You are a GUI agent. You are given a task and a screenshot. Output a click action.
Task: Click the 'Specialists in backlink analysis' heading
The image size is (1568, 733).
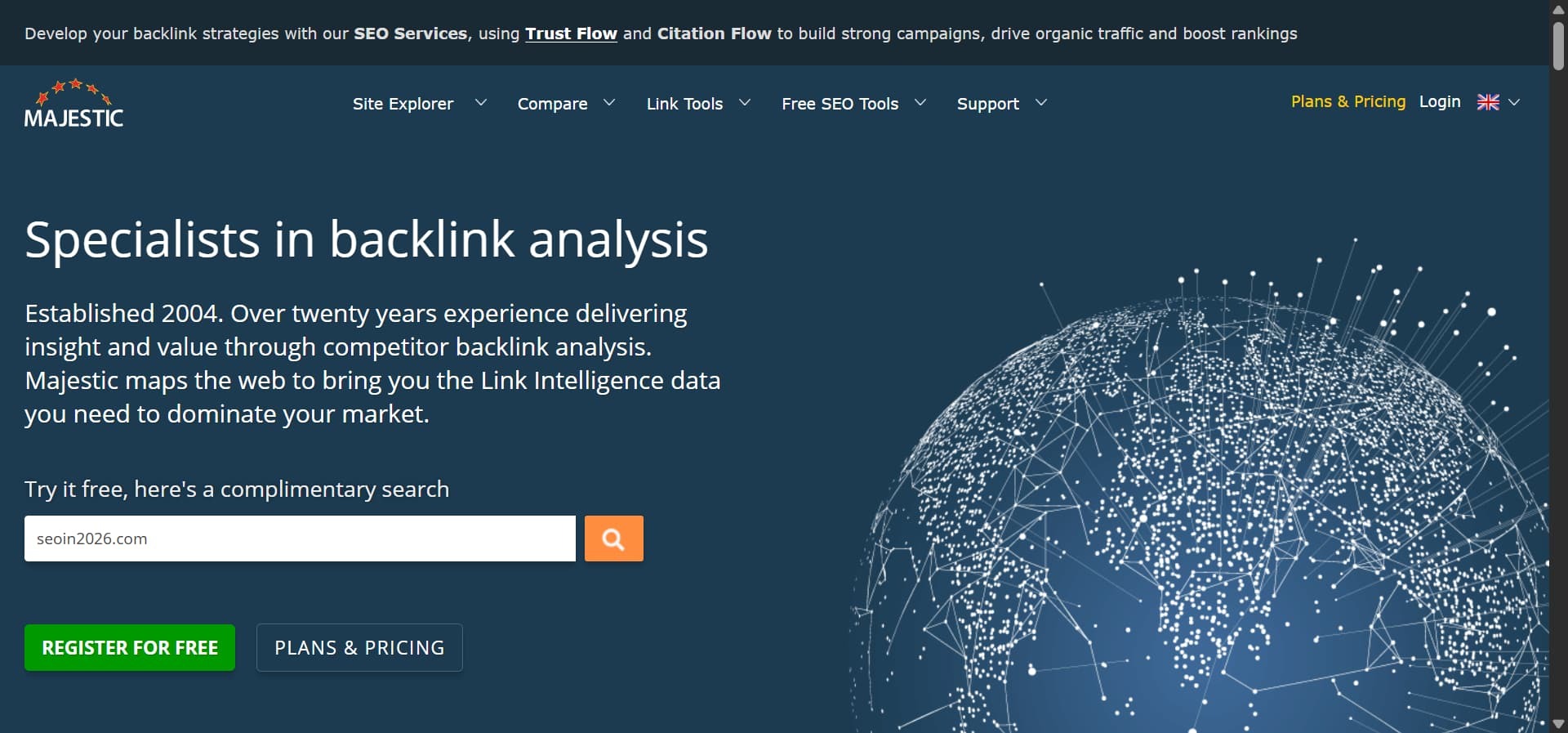pyautogui.click(x=367, y=240)
